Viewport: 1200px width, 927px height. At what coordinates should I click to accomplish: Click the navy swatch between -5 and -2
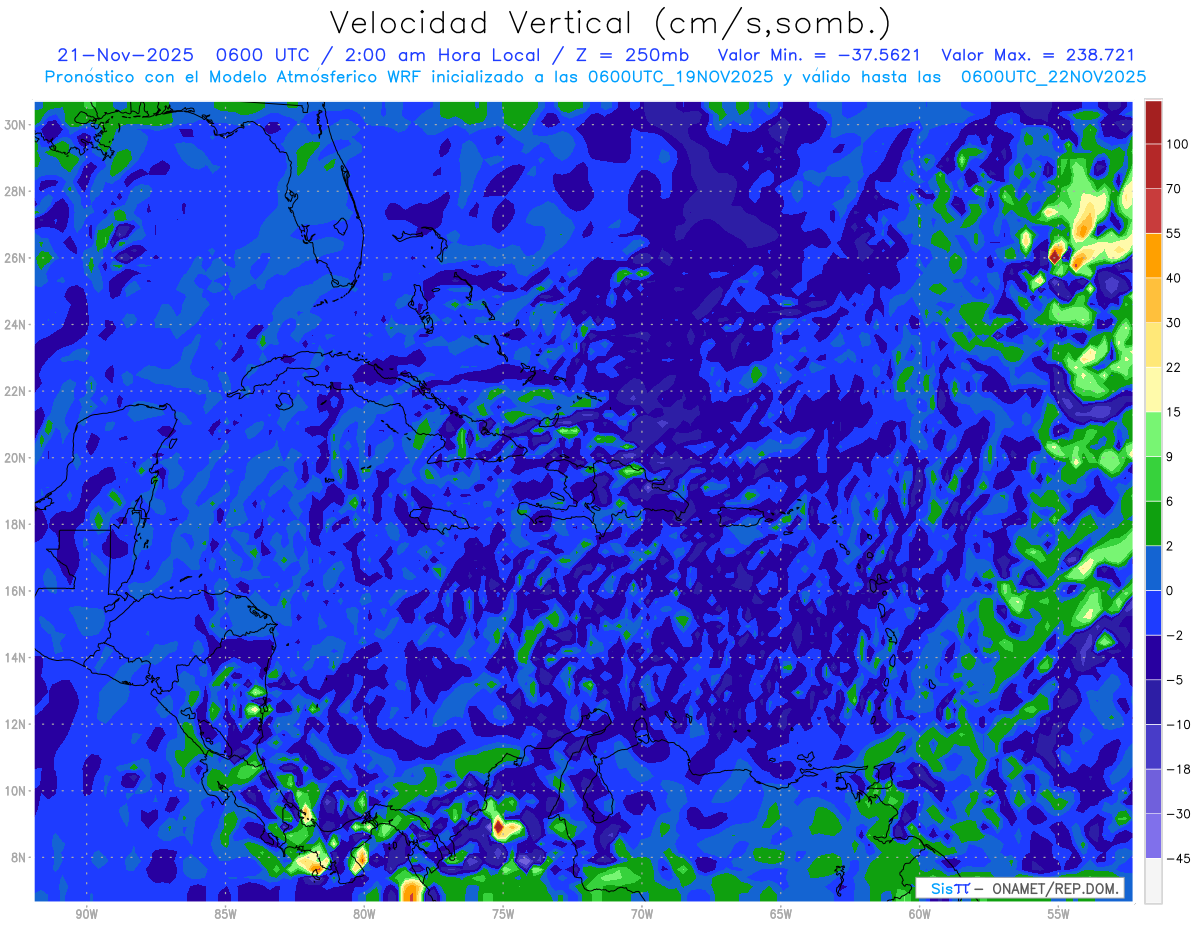[x=1153, y=657]
